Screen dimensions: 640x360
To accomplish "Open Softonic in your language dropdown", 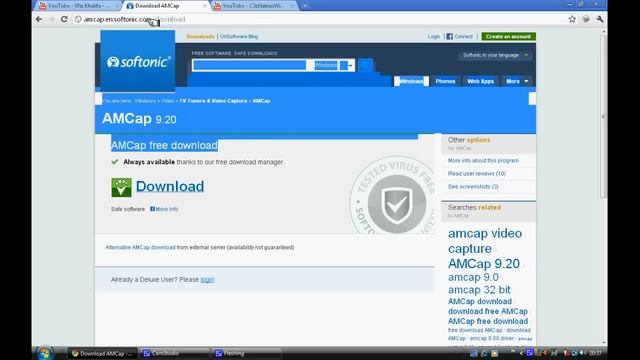I will (x=495, y=55).
